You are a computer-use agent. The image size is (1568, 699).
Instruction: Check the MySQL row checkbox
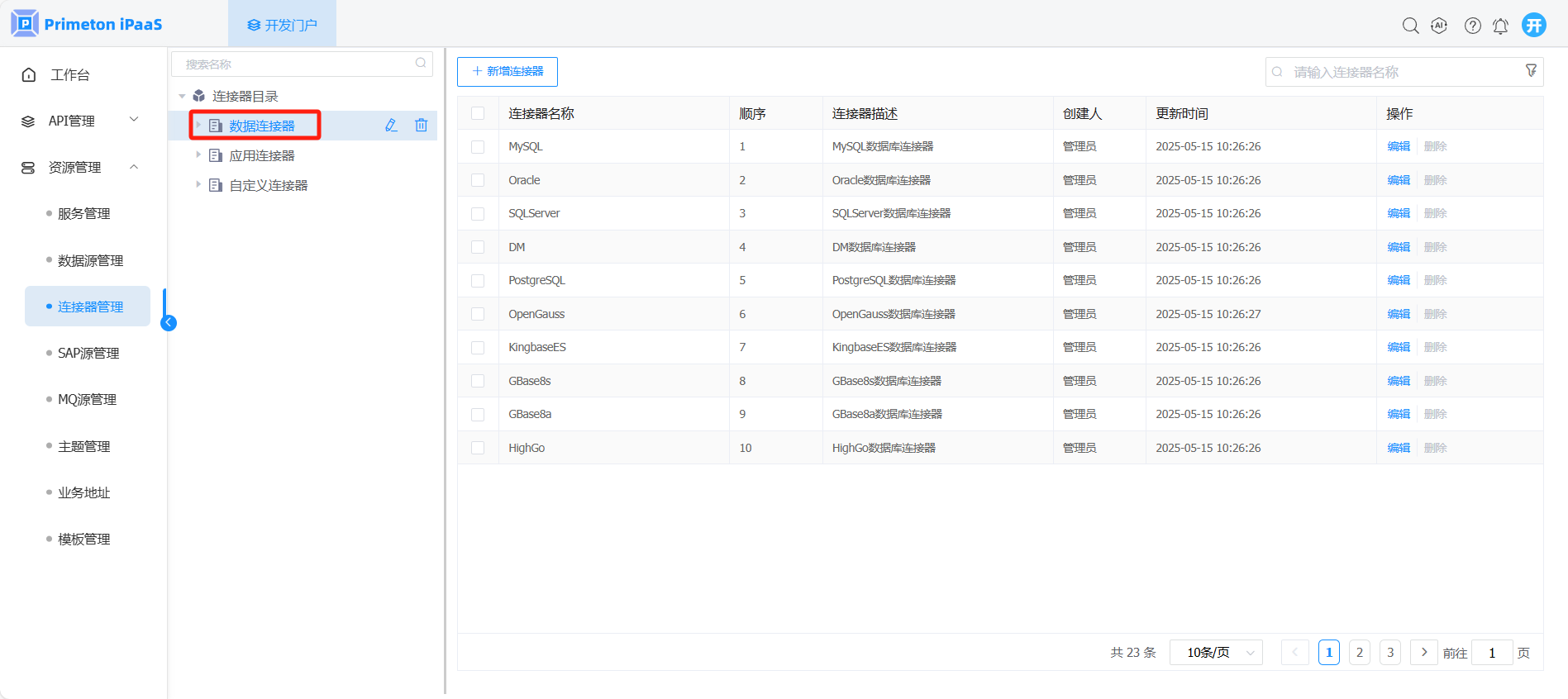(x=478, y=147)
